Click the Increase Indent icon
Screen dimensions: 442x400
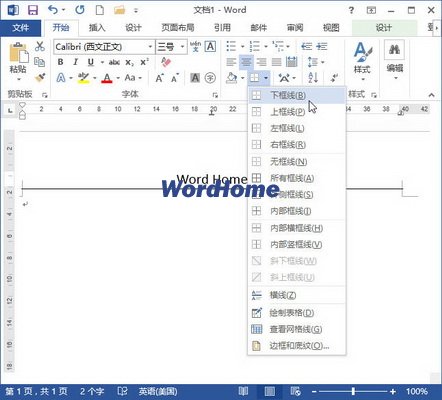(322, 46)
